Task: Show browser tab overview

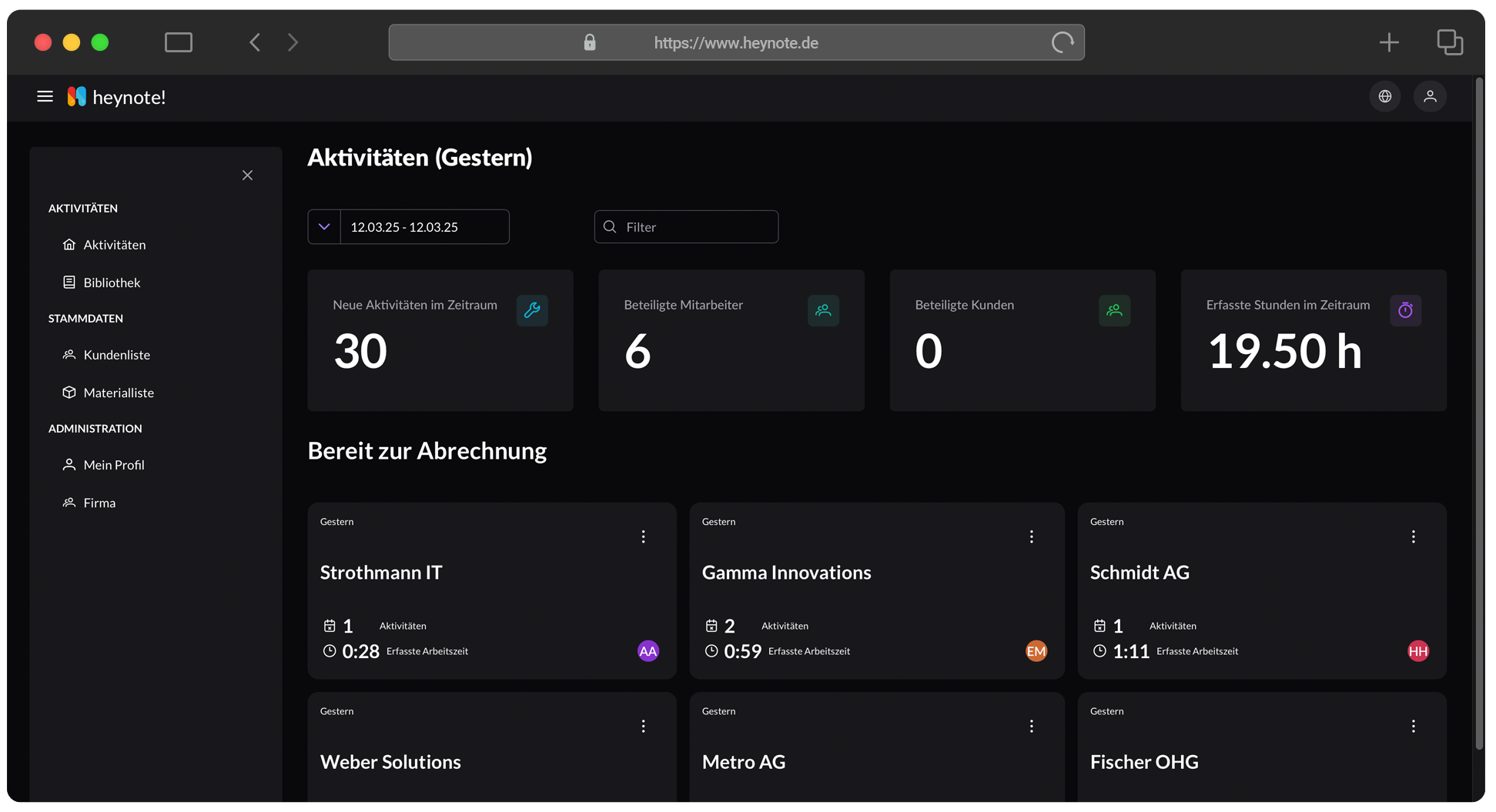Action: 1450,42
